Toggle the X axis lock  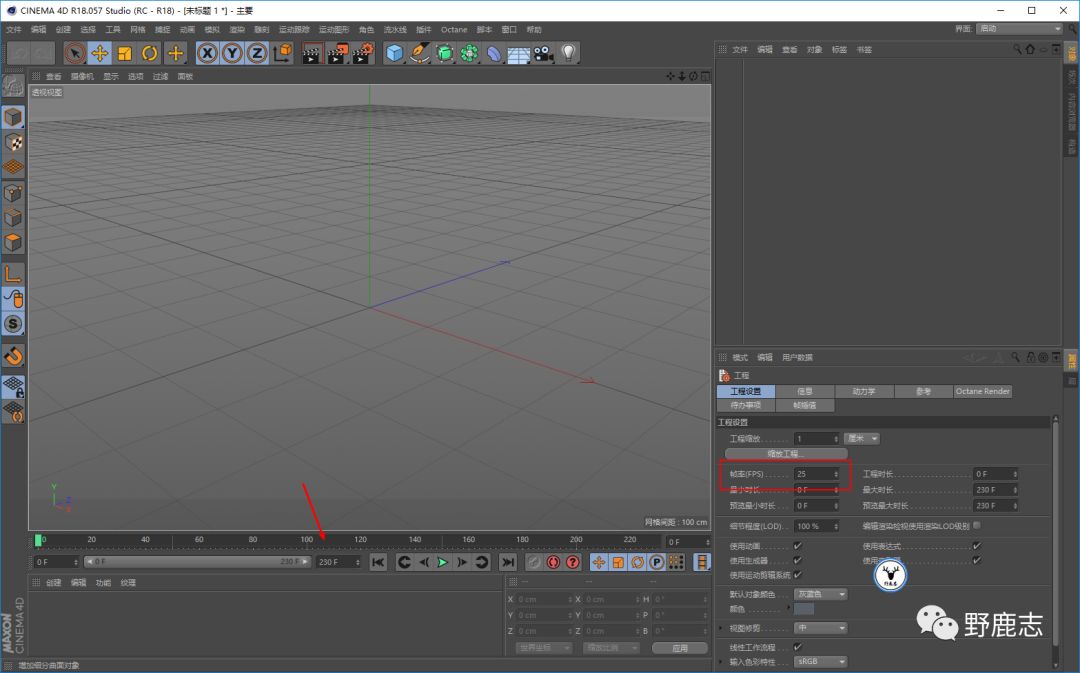(207, 53)
